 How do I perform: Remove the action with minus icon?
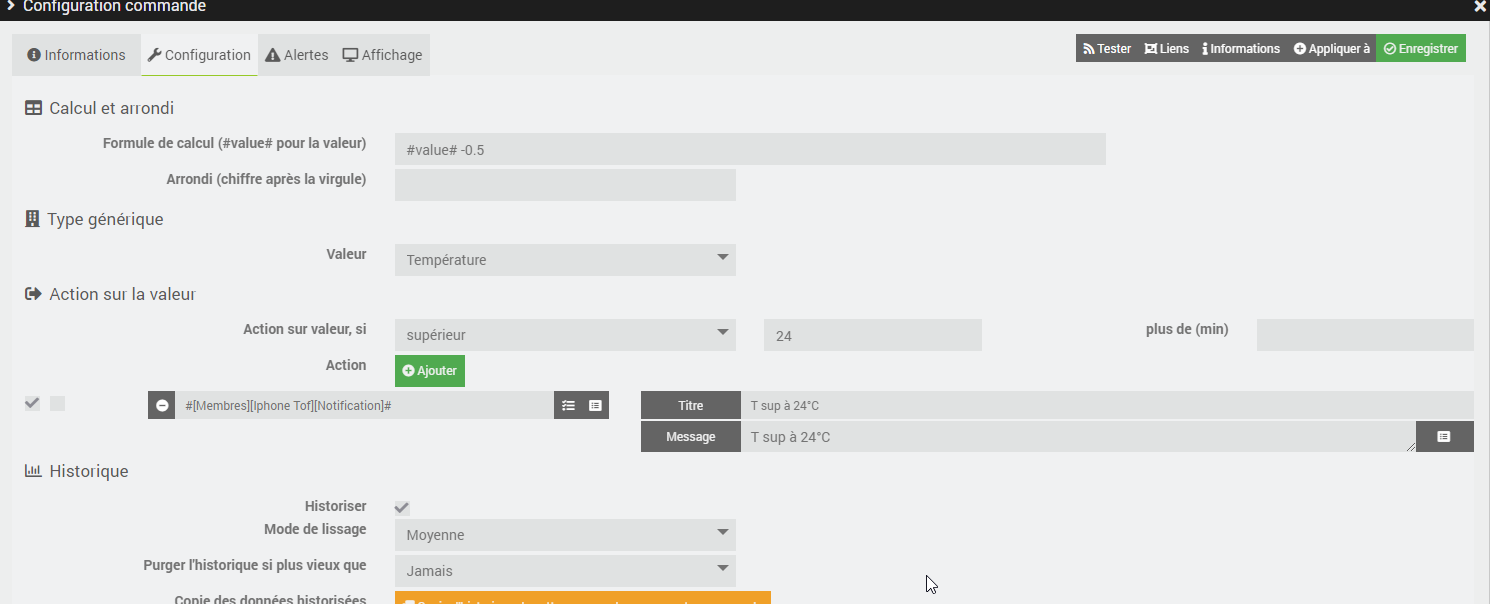tap(162, 405)
